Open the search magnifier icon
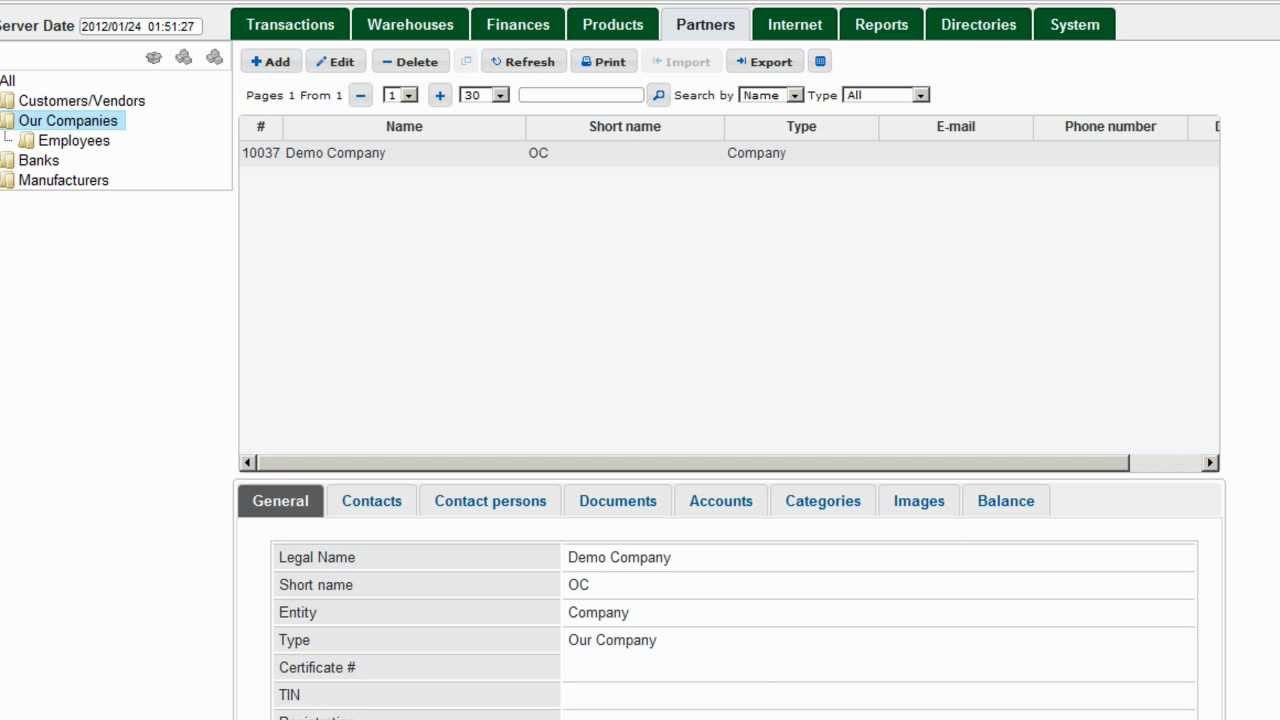Viewport: 1280px width, 720px height. point(658,95)
